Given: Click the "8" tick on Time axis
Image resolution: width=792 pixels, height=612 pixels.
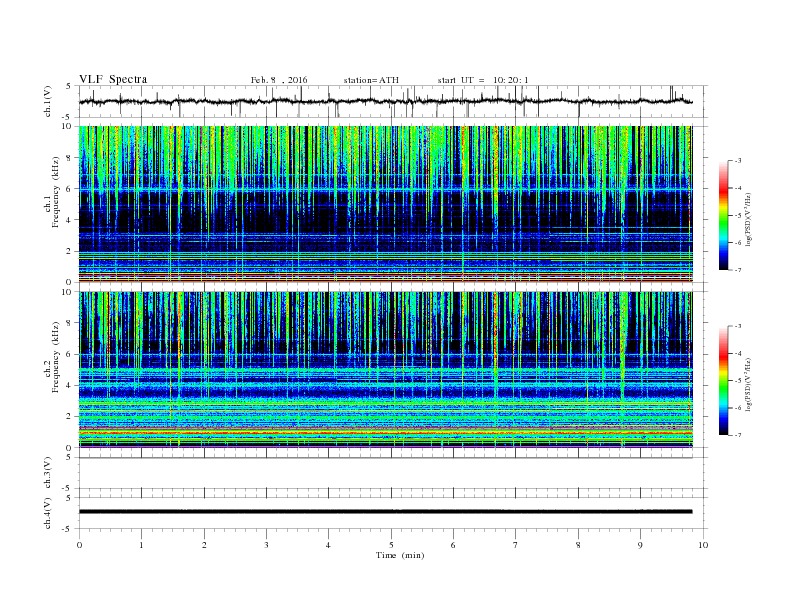Looking at the screenshot, I should pos(578,545).
